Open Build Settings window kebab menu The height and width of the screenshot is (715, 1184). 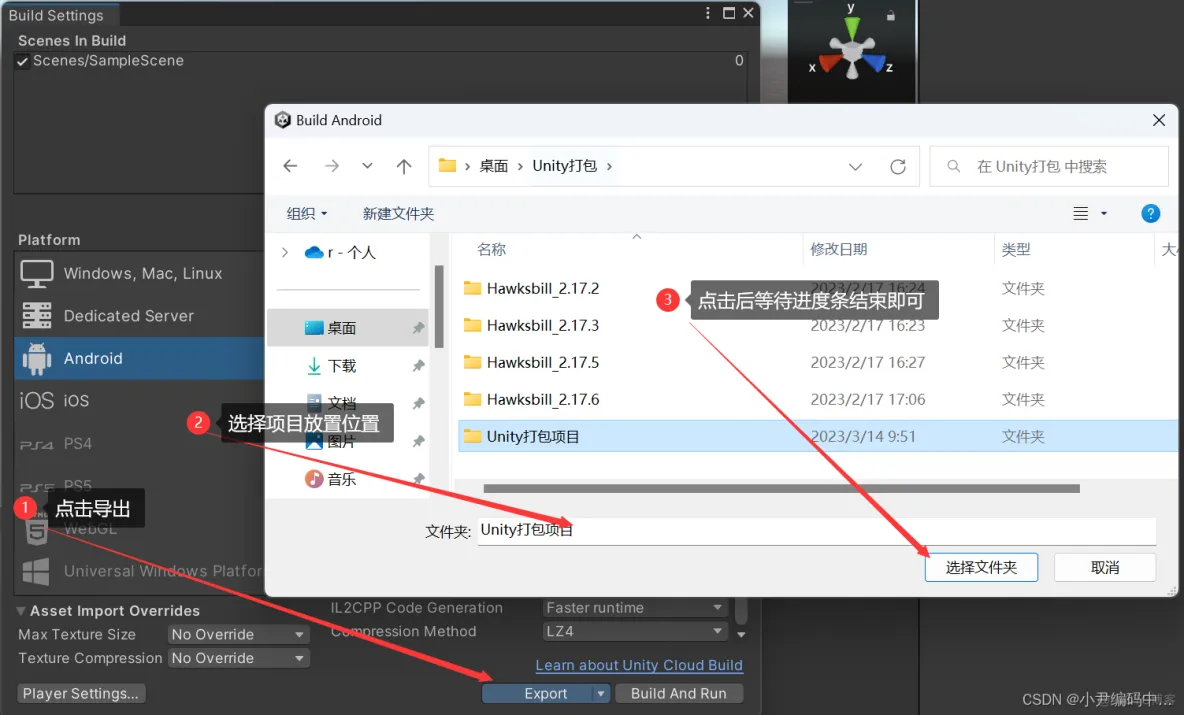[708, 13]
